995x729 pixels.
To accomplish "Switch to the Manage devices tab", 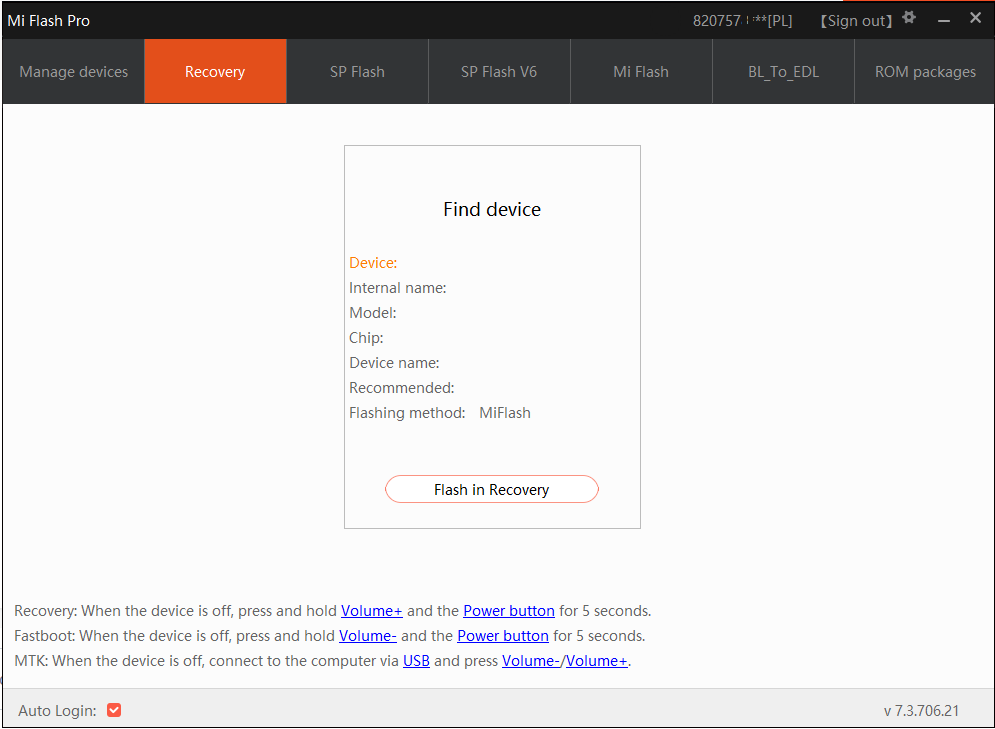I will pyautogui.click(x=73, y=72).
